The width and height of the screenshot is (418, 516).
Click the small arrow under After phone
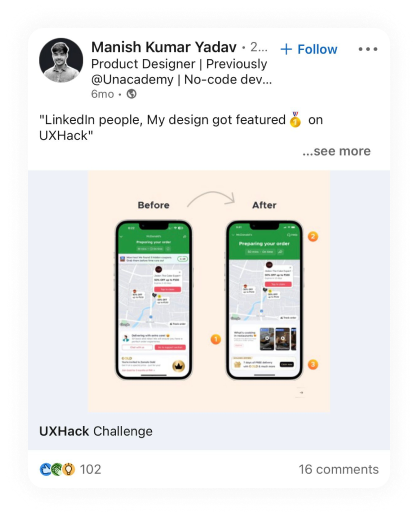pos(301,393)
